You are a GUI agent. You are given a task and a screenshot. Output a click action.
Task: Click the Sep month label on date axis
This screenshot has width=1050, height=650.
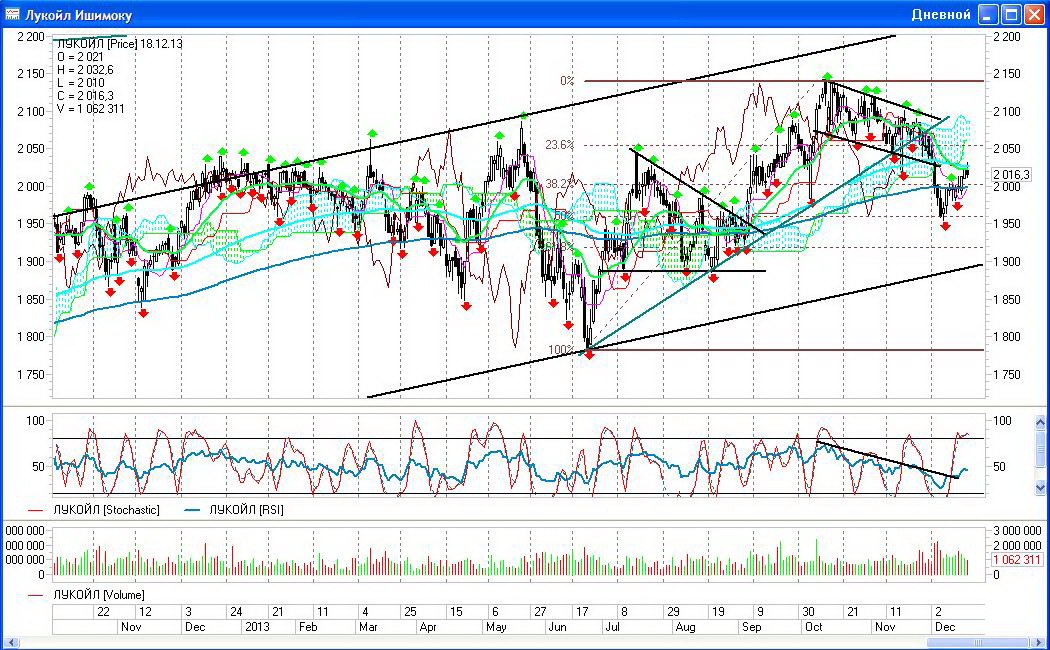tap(751, 627)
